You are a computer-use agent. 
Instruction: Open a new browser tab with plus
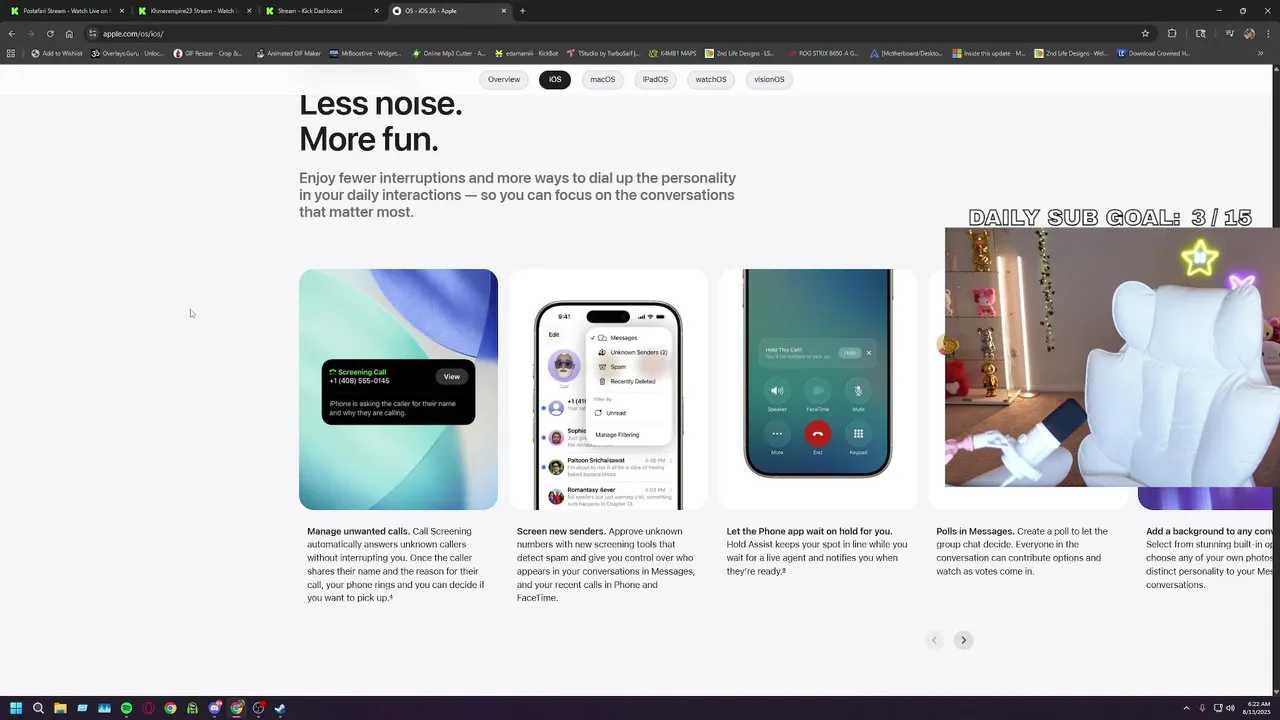(522, 11)
